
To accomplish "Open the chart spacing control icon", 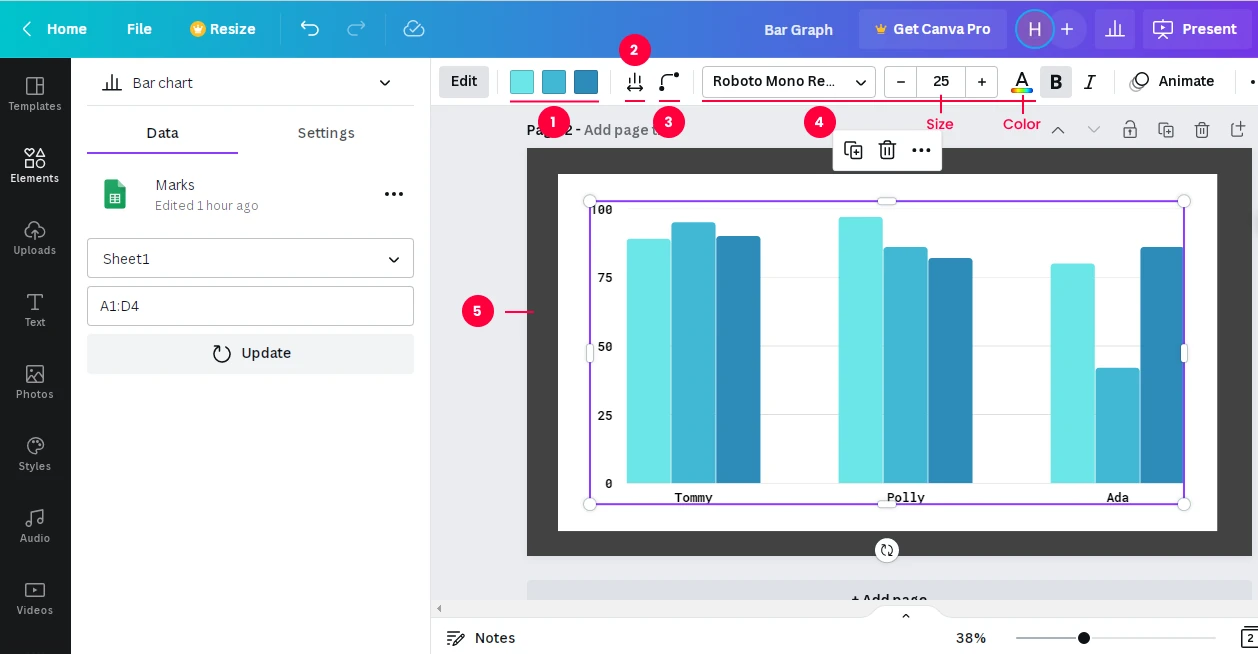I will pos(634,82).
